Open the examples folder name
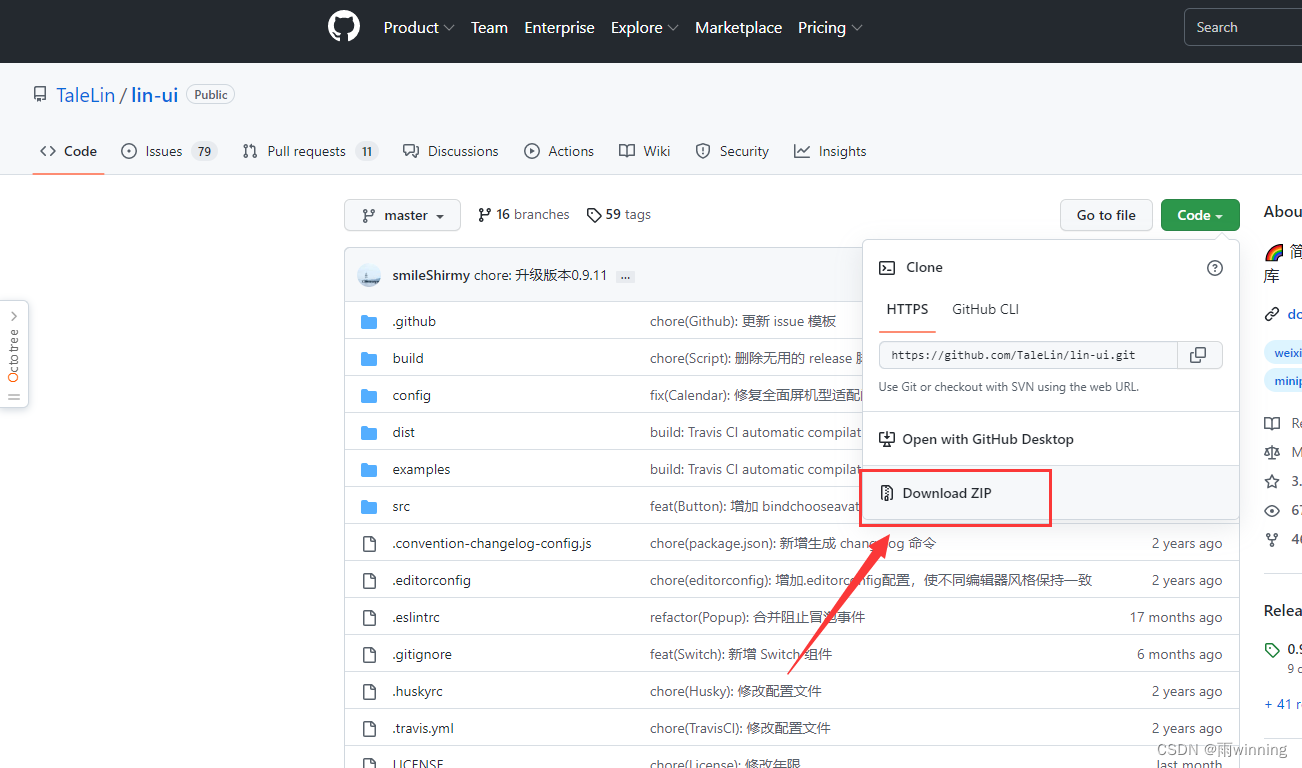Image resolution: width=1302 pixels, height=768 pixels. (421, 470)
